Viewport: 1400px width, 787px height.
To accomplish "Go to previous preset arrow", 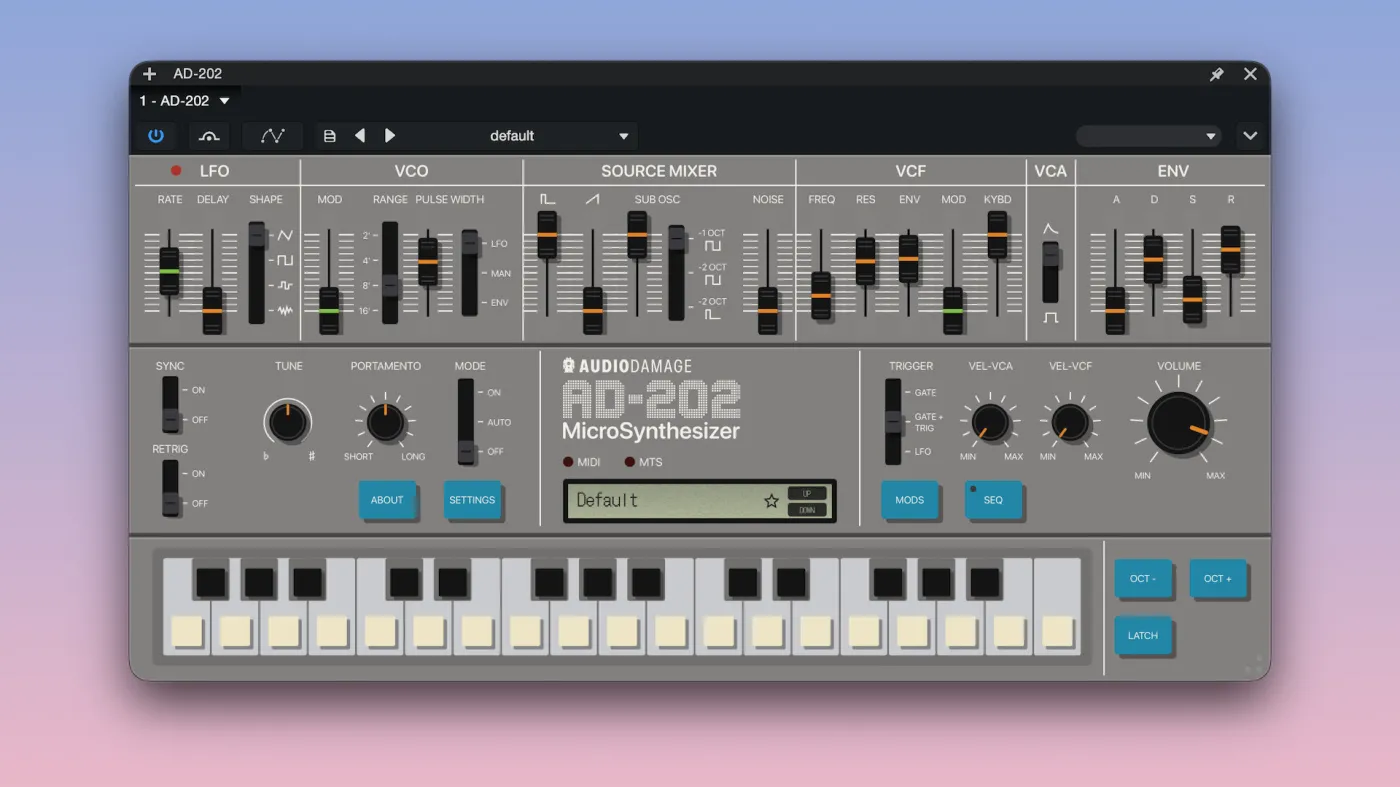I will pyautogui.click(x=360, y=136).
